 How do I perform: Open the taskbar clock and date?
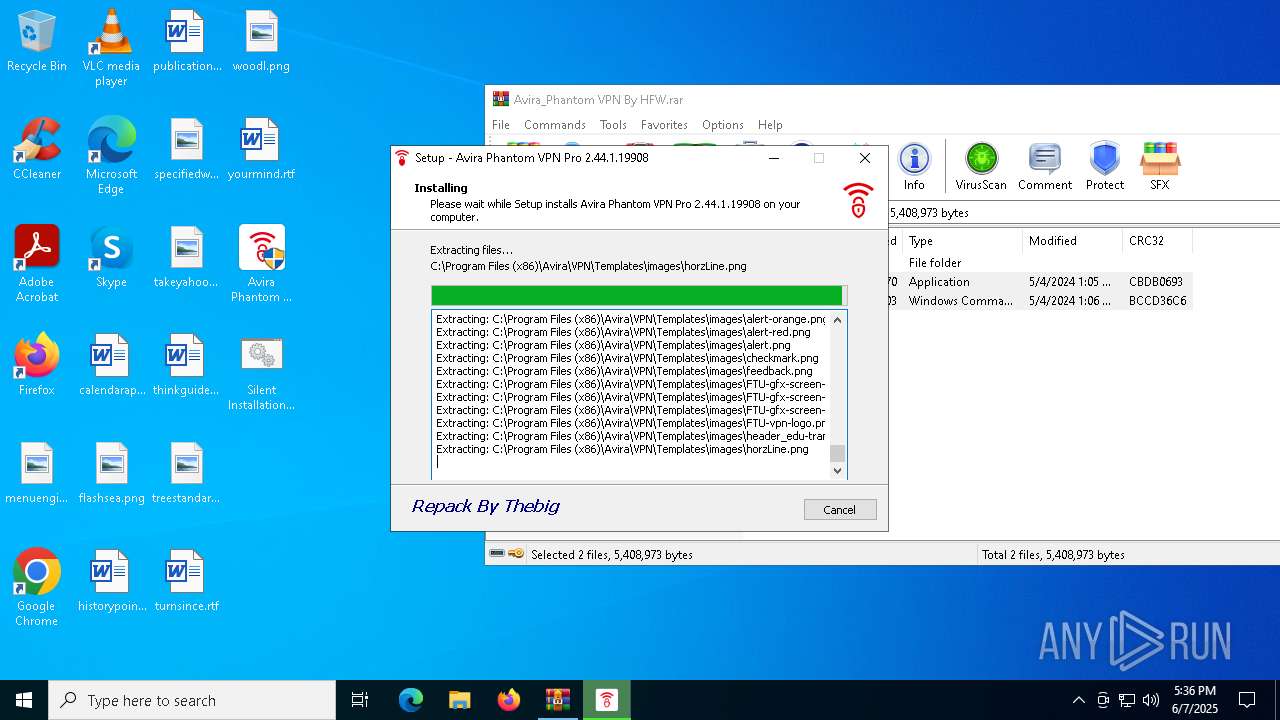click(x=1195, y=700)
